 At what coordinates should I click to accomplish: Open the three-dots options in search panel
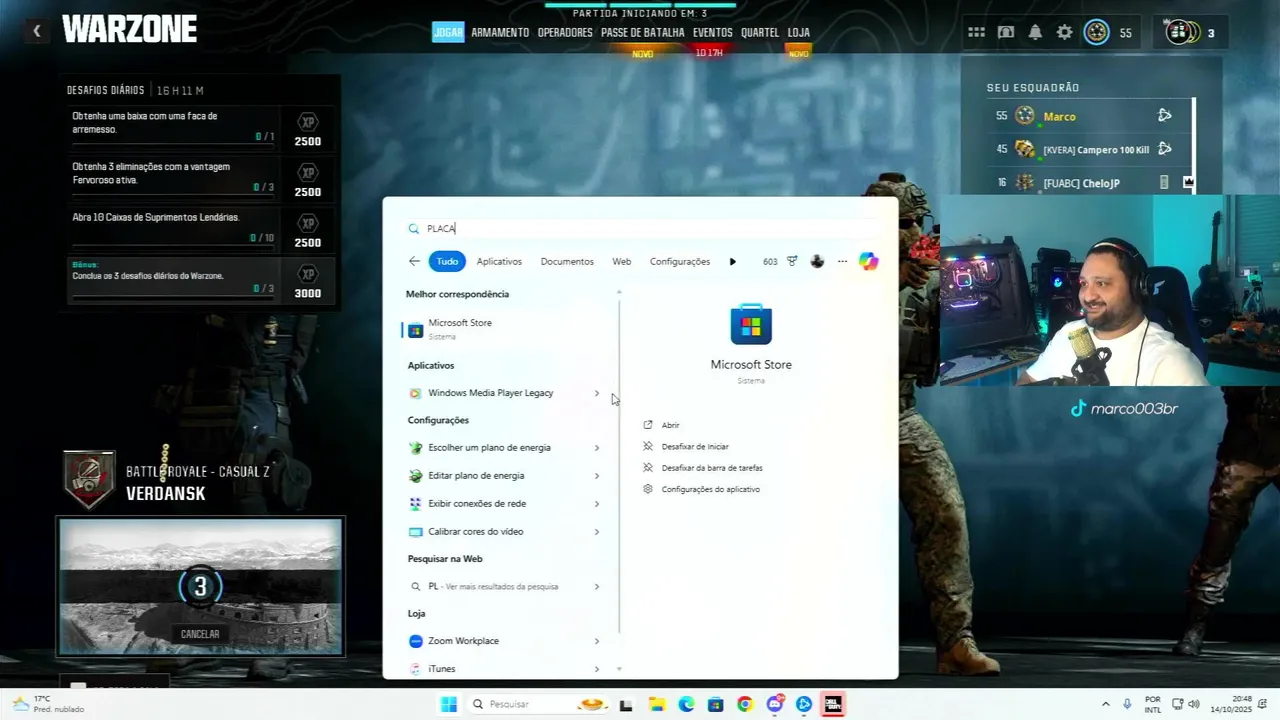(842, 261)
